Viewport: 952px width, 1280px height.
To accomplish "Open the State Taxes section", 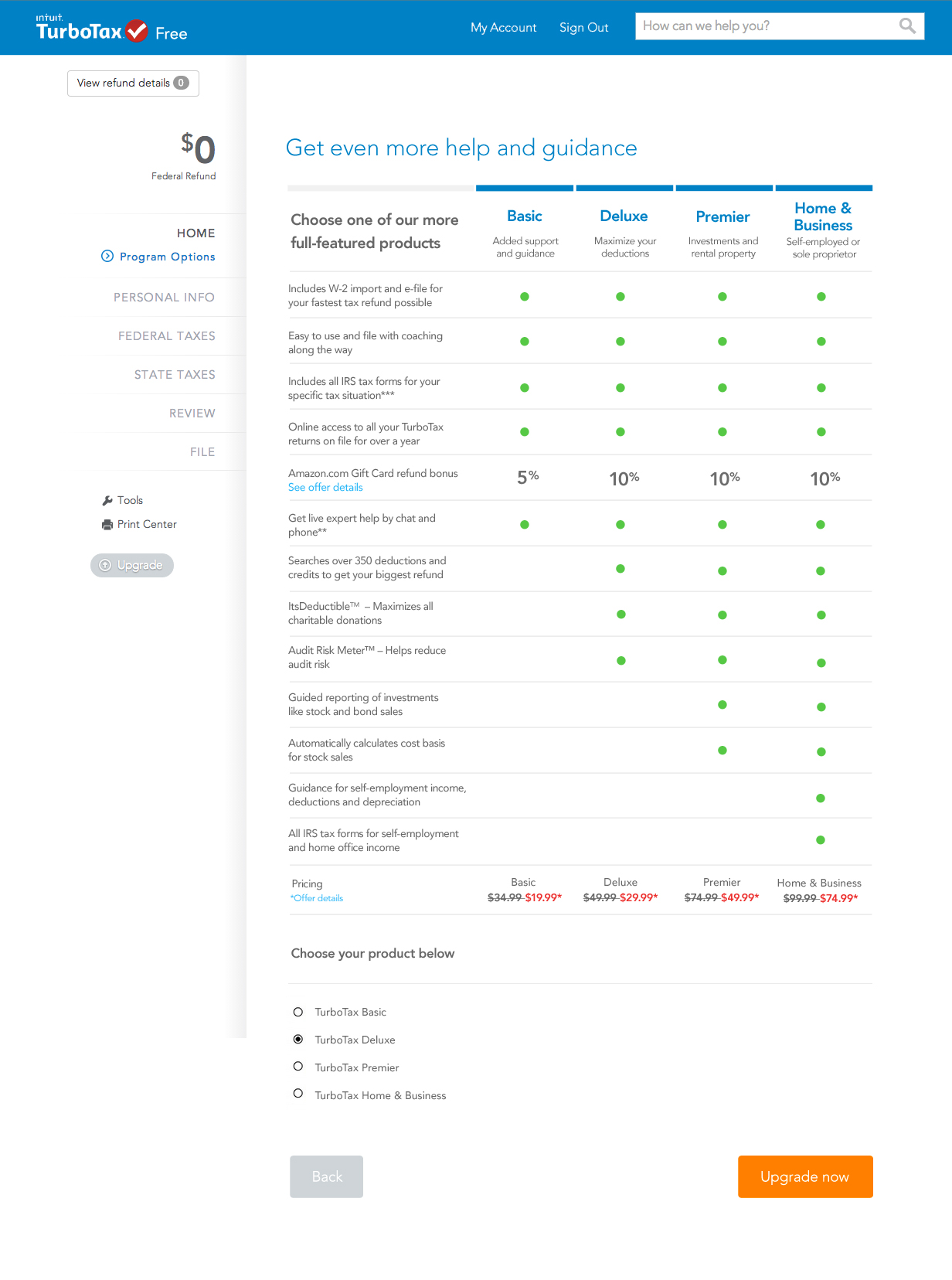I will coord(175,375).
